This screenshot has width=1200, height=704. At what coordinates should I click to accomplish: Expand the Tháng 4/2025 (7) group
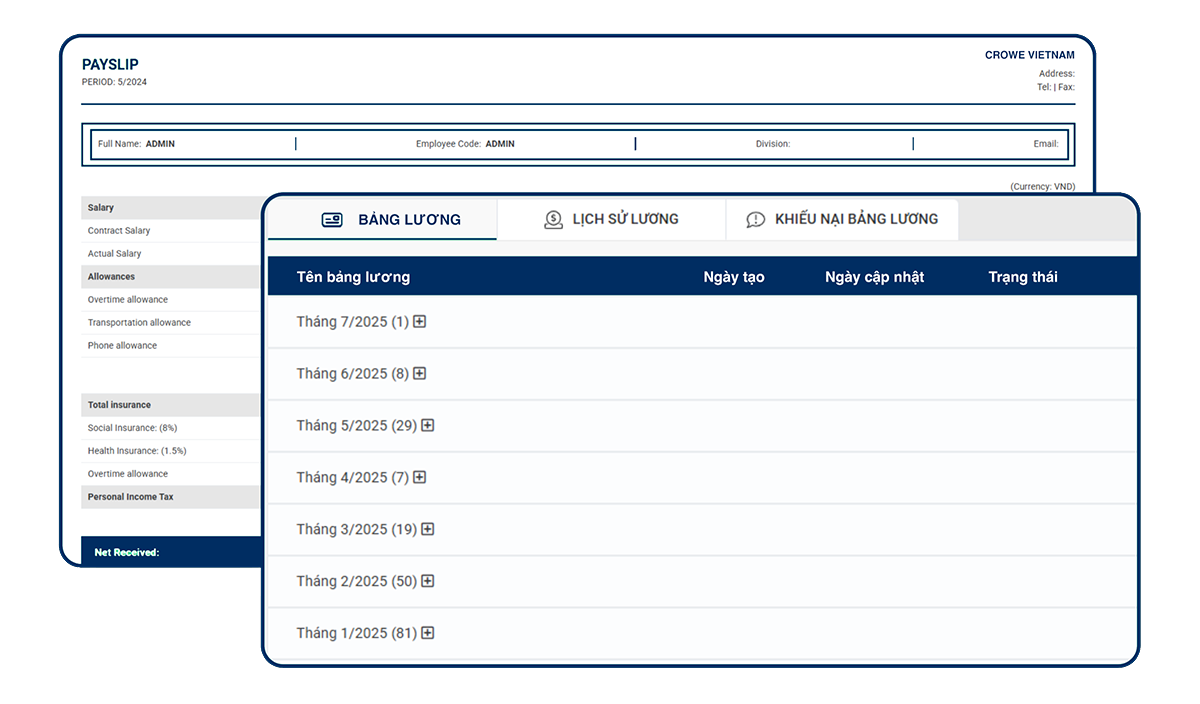point(420,478)
